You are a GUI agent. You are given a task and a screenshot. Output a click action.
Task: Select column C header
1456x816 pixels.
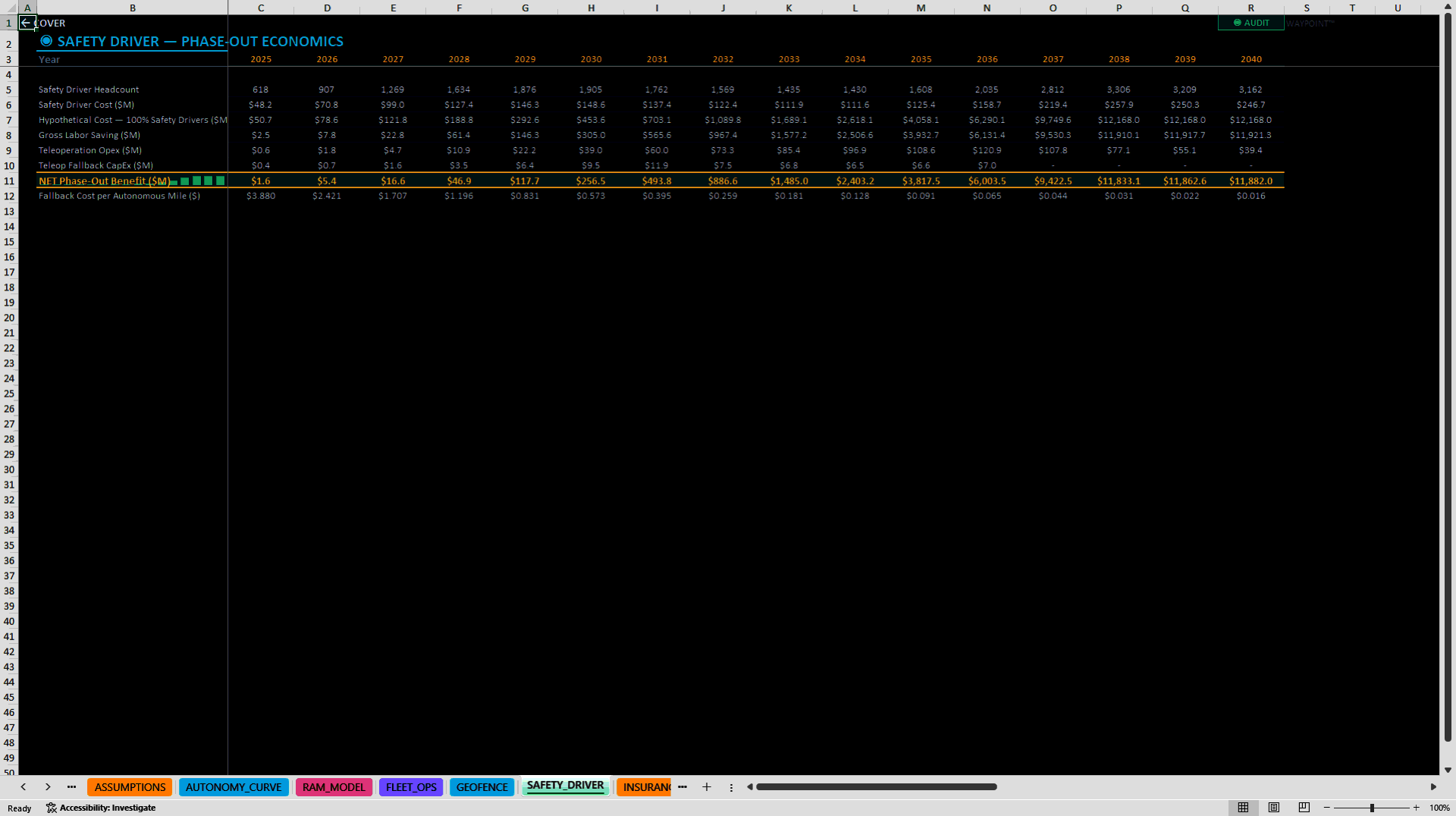(261, 8)
